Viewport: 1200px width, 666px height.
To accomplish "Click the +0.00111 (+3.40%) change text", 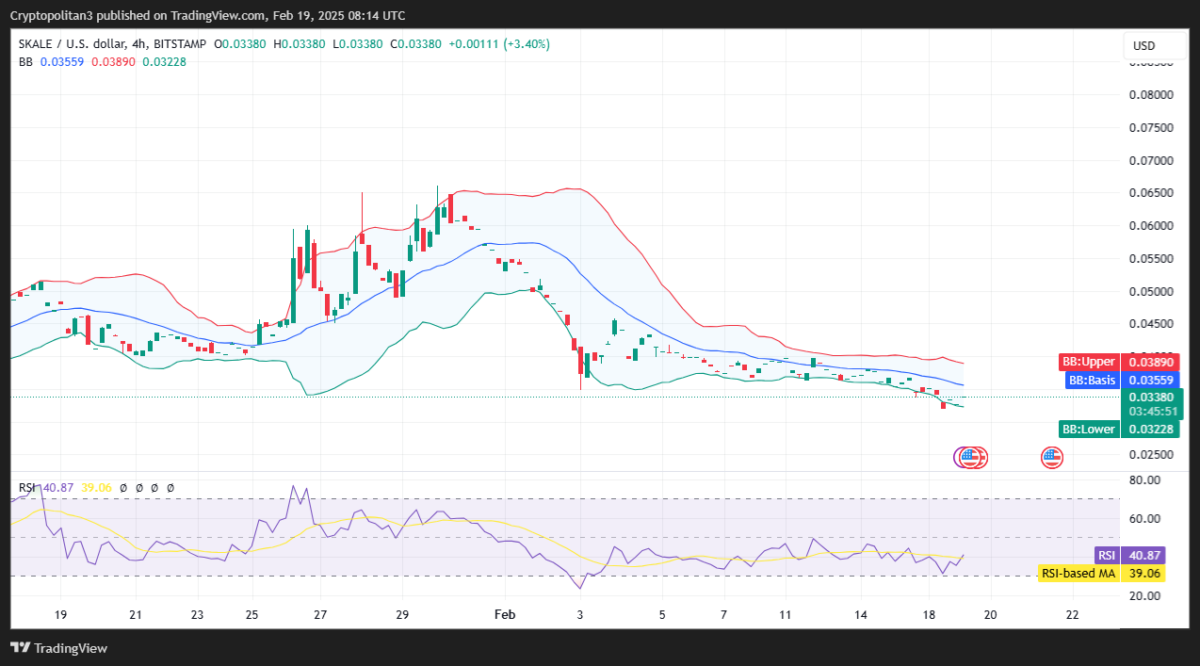I will click(x=498, y=44).
